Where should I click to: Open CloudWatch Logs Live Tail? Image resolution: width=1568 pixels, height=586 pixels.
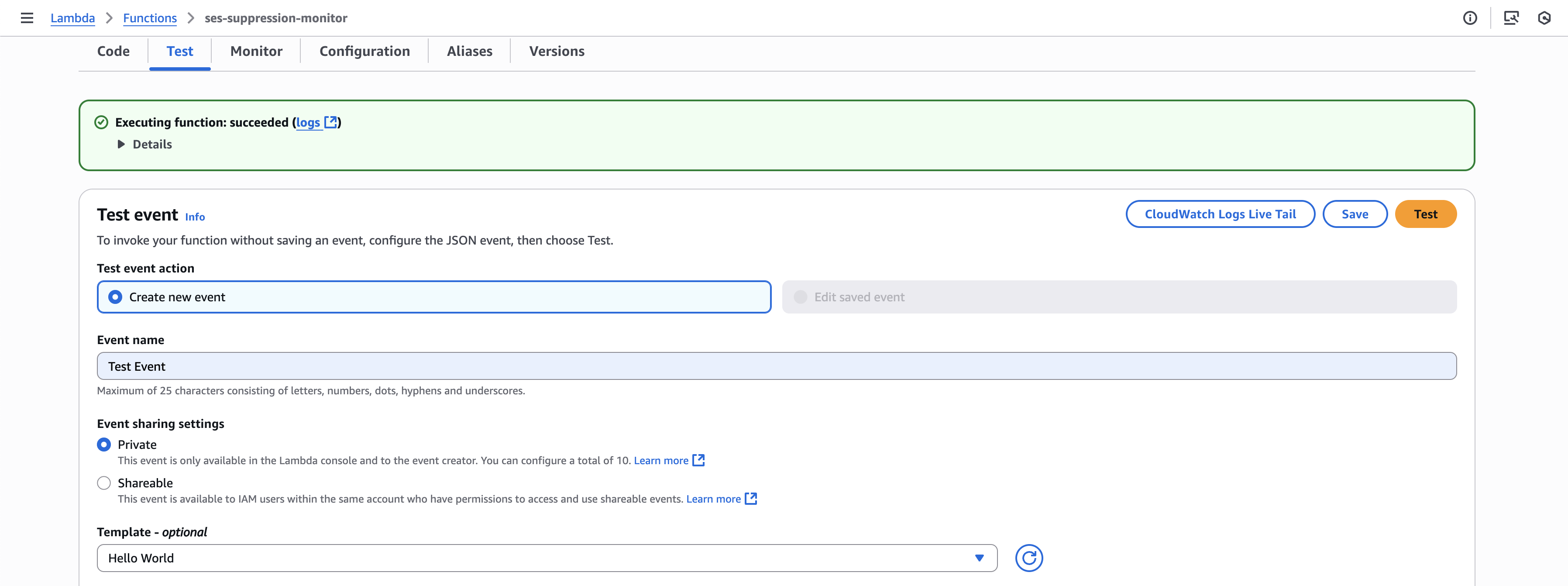point(1220,214)
